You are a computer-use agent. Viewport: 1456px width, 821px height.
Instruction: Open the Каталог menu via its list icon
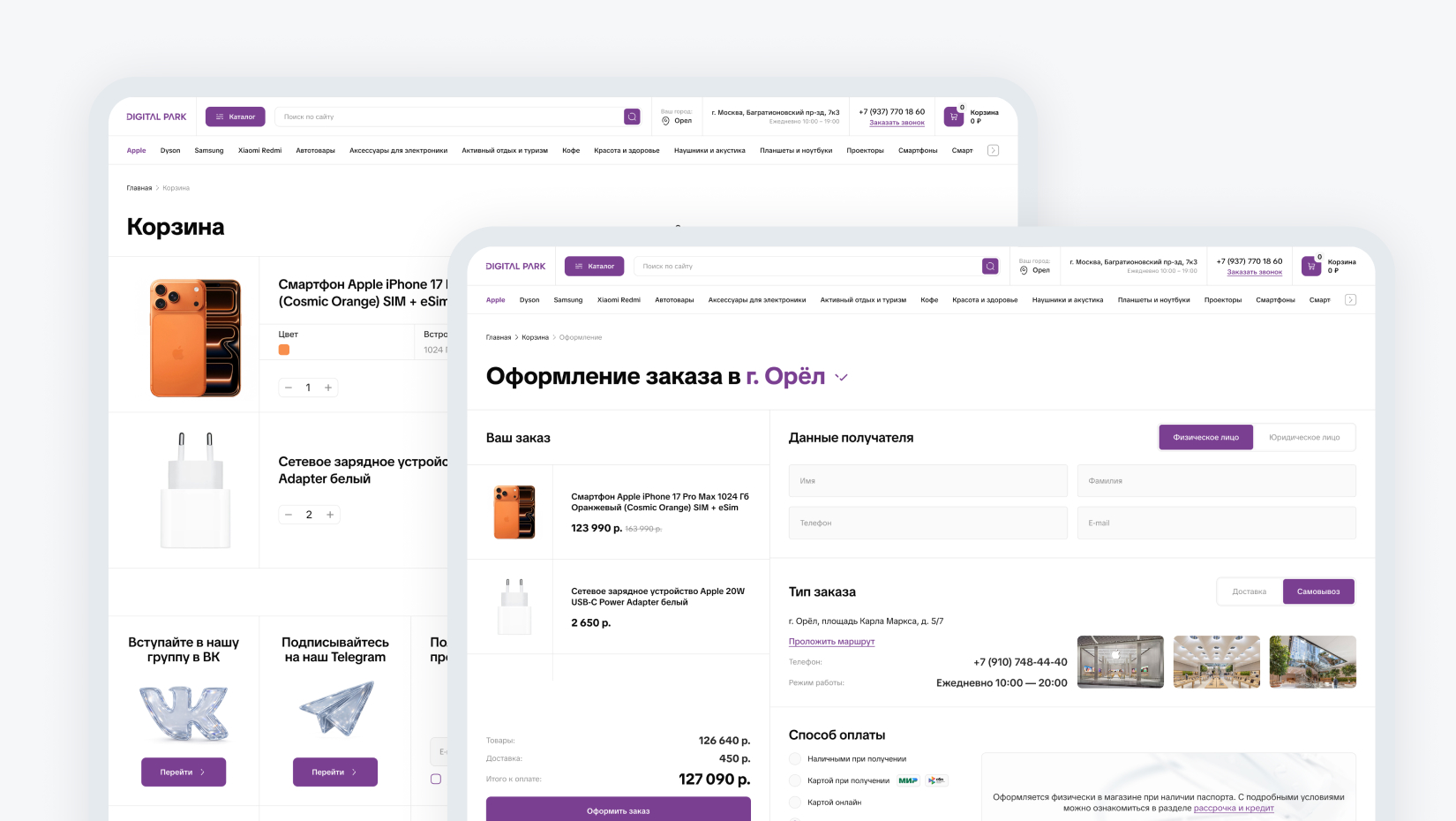point(579,265)
